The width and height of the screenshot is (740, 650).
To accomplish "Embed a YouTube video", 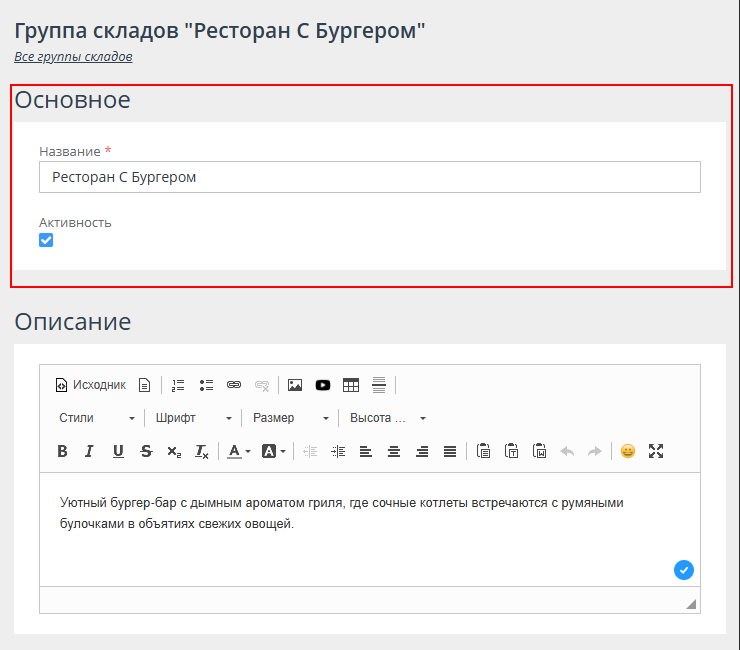I will (323, 385).
